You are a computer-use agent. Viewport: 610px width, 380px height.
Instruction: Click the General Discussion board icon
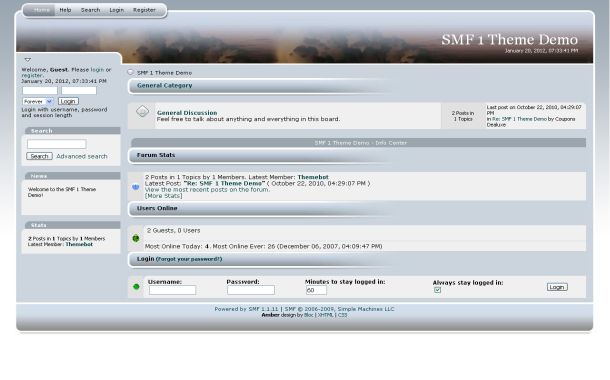click(x=142, y=112)
